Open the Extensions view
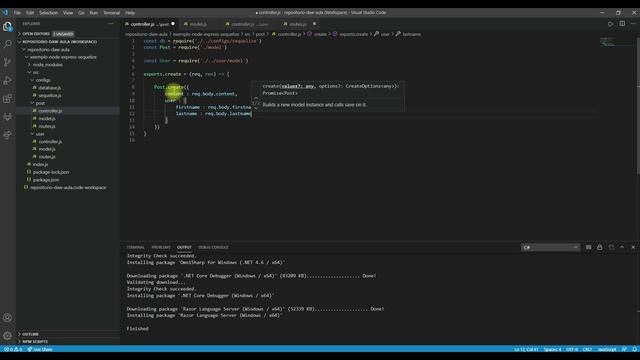Image resolution: width=640 pixels, height=360 pixels. tap(7, 98)
